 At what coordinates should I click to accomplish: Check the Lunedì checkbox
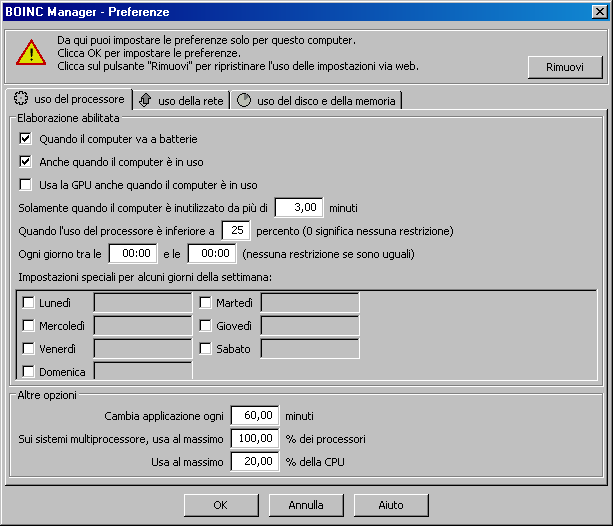point(28,302)
